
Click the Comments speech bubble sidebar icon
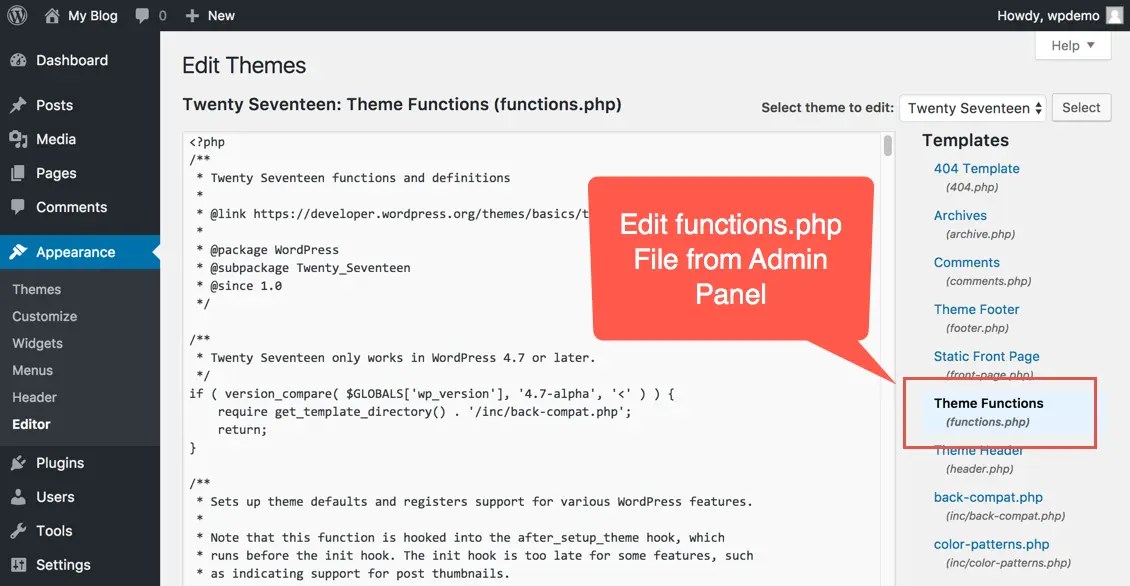(18, 207)
